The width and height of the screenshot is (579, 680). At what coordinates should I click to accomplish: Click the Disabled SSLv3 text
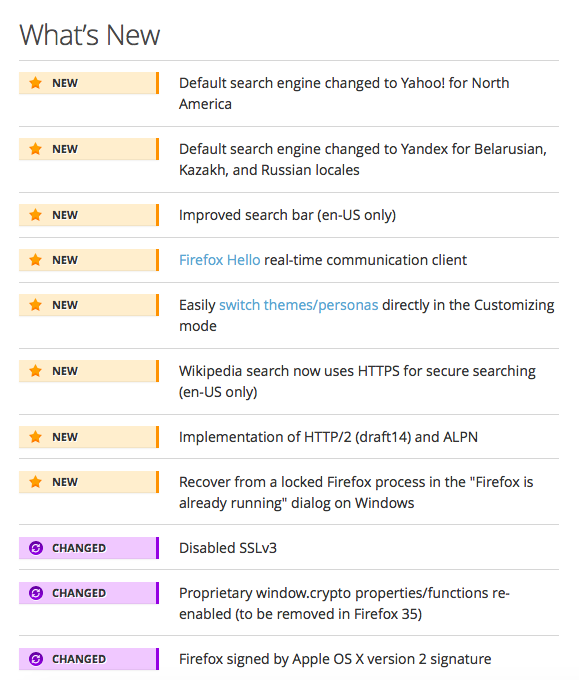[x=228, y=548]
